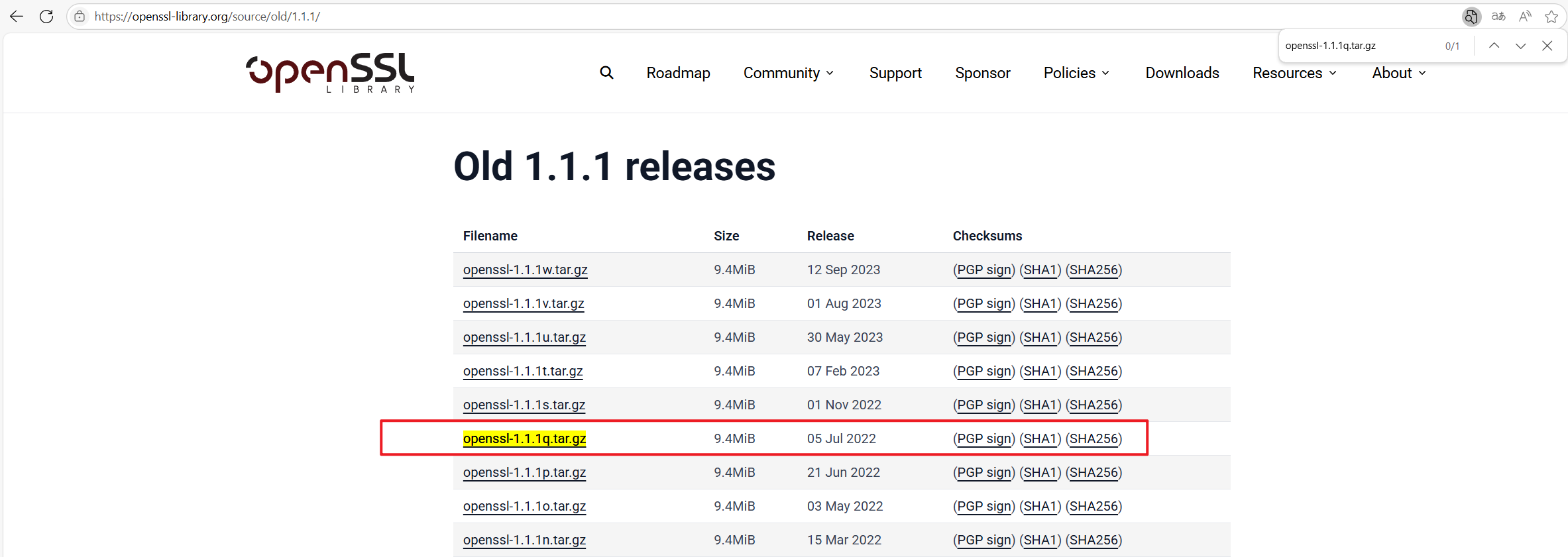Image resolution: width=1568 pixels, height=557 pixels.
Task: Open the site search magnifier icon
Action: [606, 73]
